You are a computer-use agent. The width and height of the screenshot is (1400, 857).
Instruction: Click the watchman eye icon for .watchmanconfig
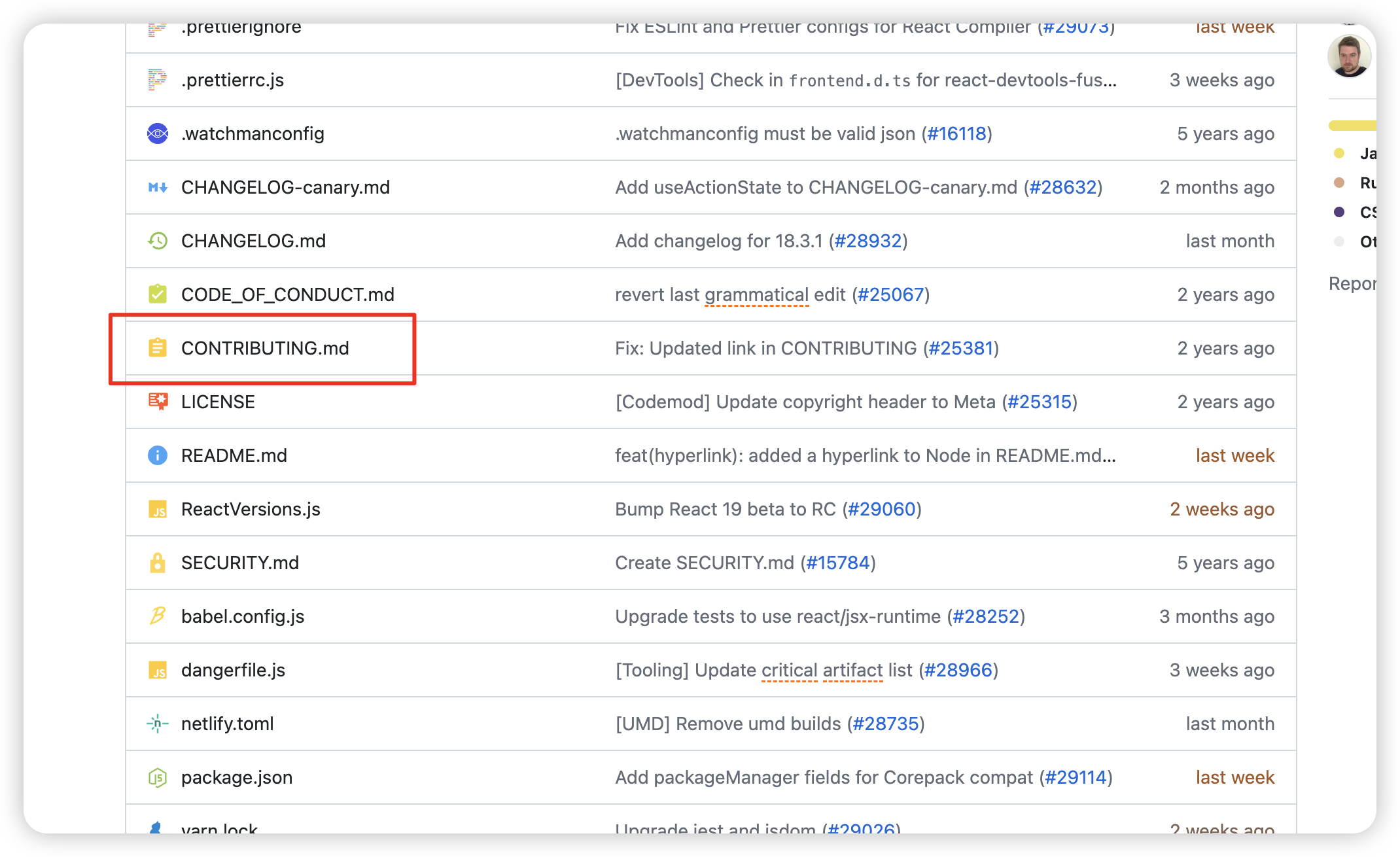point(157,133)
